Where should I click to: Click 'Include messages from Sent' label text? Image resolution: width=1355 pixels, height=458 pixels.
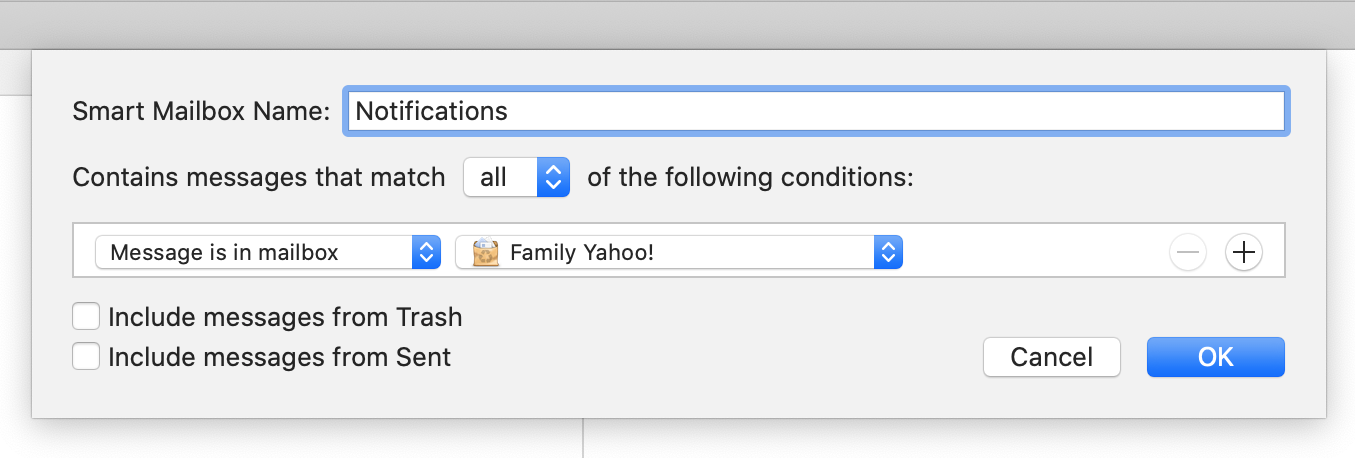(280, 357)
